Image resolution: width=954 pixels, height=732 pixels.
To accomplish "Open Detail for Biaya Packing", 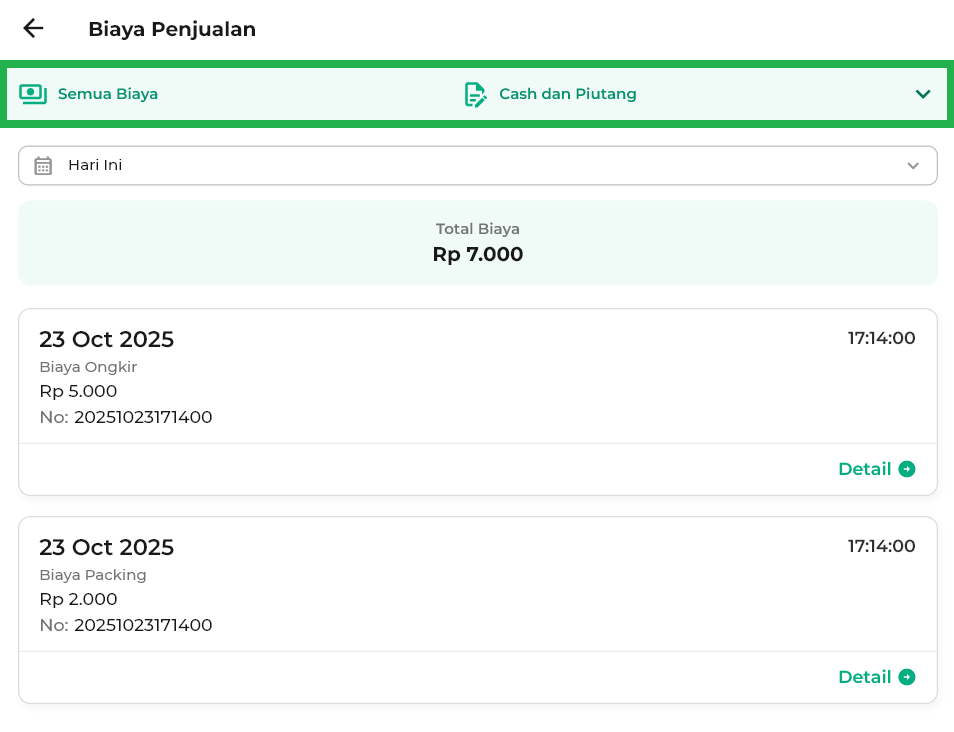I will (864, 677).
